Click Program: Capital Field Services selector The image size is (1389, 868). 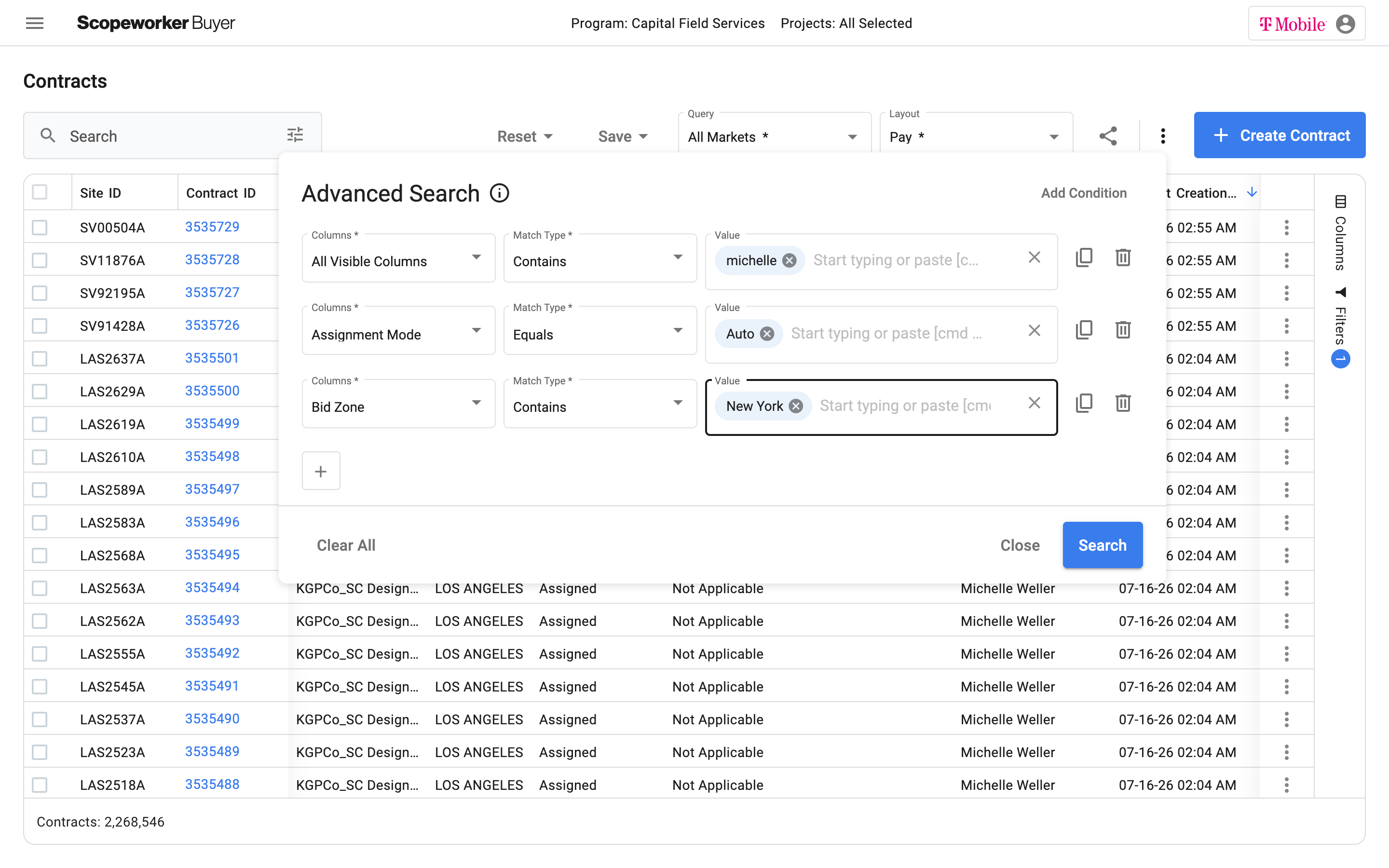tap(667, 24)
